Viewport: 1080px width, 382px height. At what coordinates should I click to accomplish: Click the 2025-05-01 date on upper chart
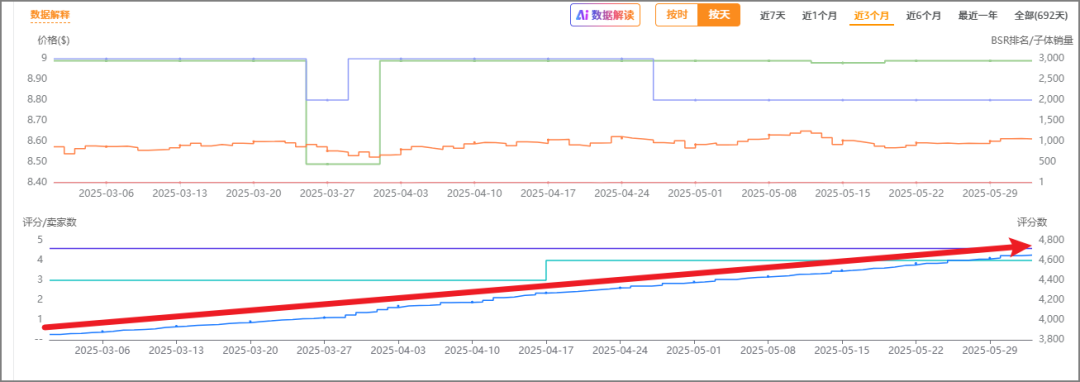coord(694,193)
